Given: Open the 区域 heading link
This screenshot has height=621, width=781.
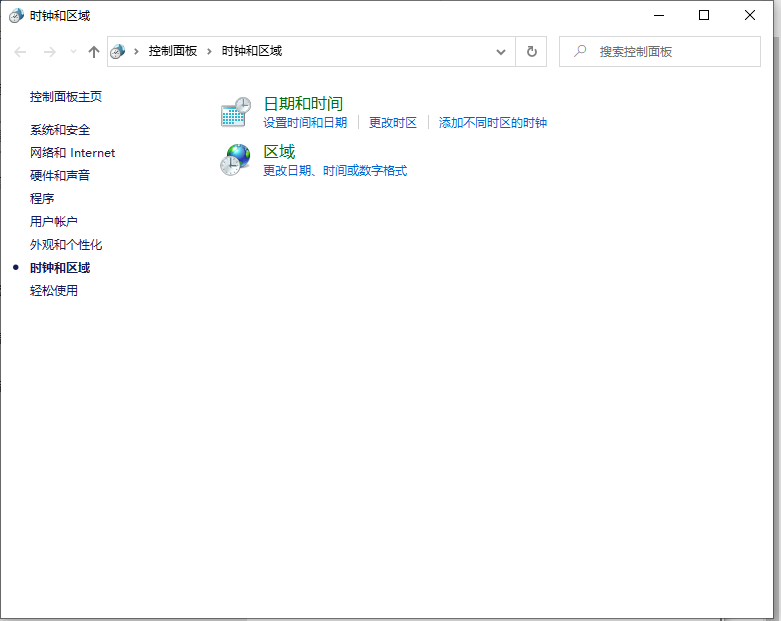Looking at the screenshot, I should click(x=279, y=151).
